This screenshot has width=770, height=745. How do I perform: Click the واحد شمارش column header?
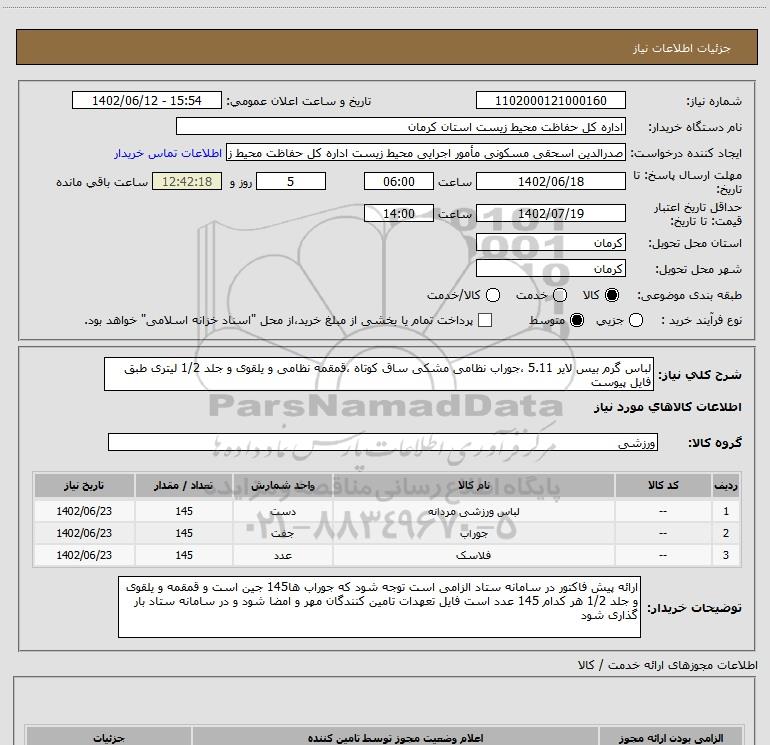tap(283, 485)
